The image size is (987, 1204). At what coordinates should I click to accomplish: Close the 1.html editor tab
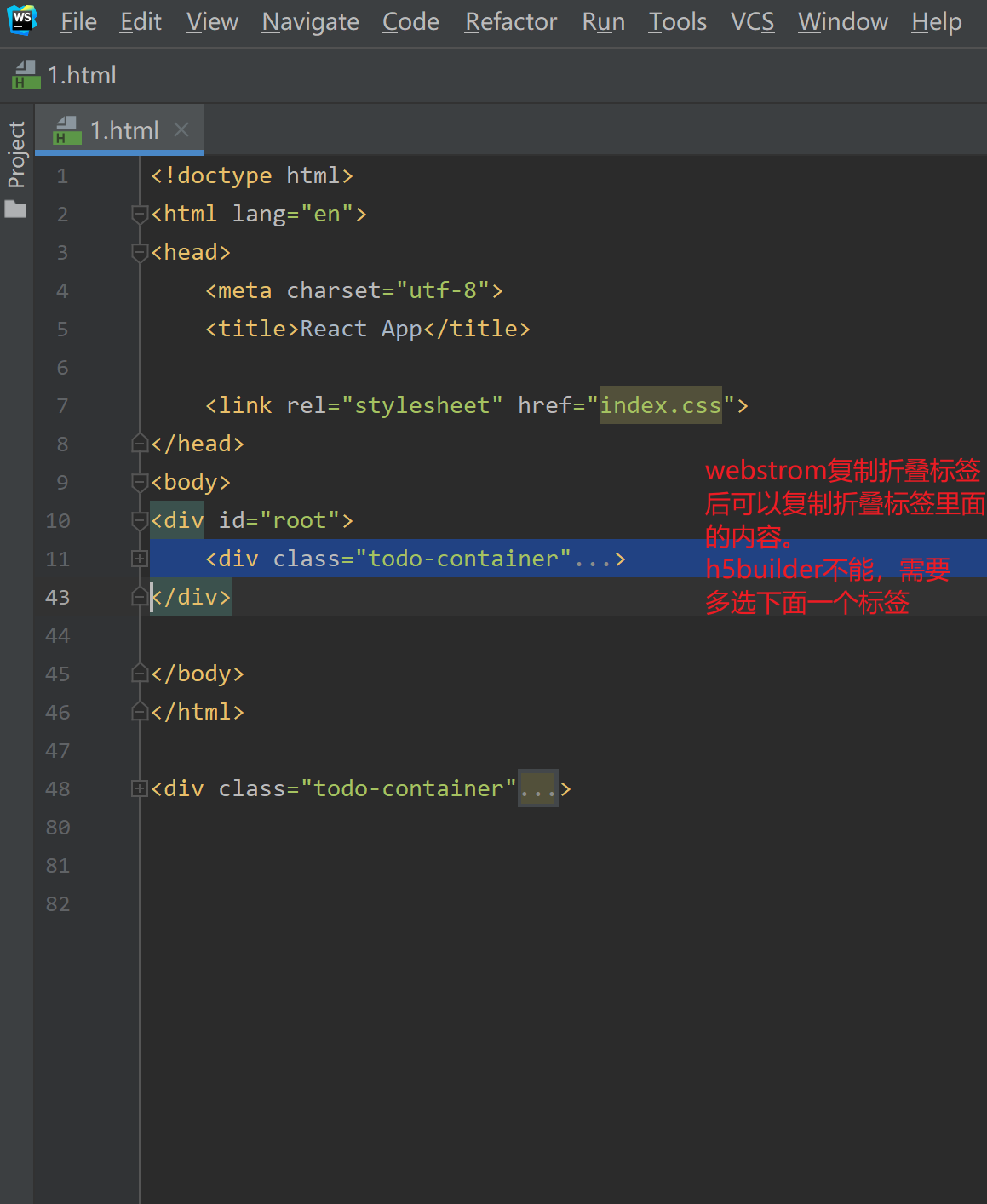click(181, 129)
